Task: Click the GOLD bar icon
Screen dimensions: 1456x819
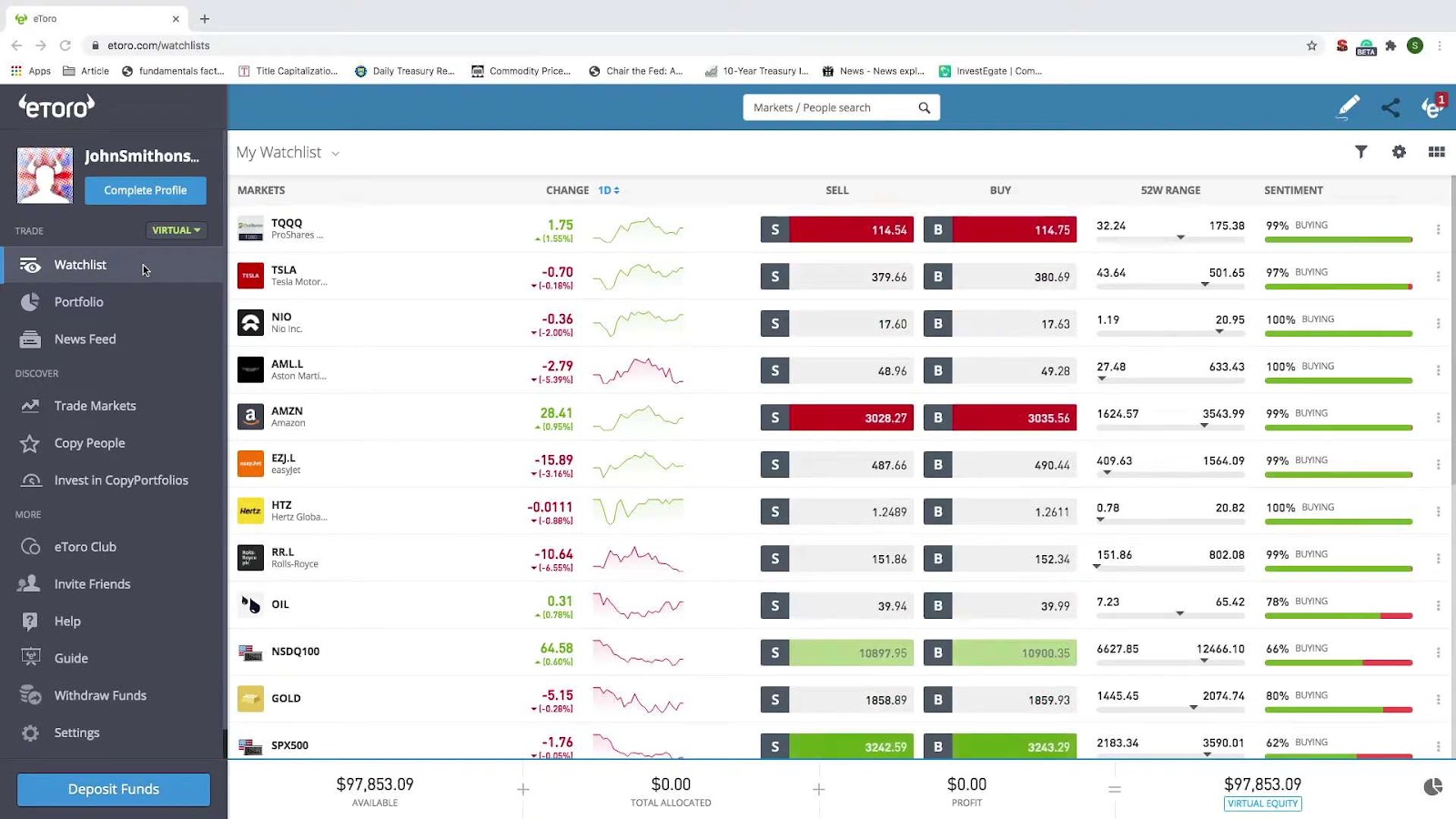Action: coord(250,698)
